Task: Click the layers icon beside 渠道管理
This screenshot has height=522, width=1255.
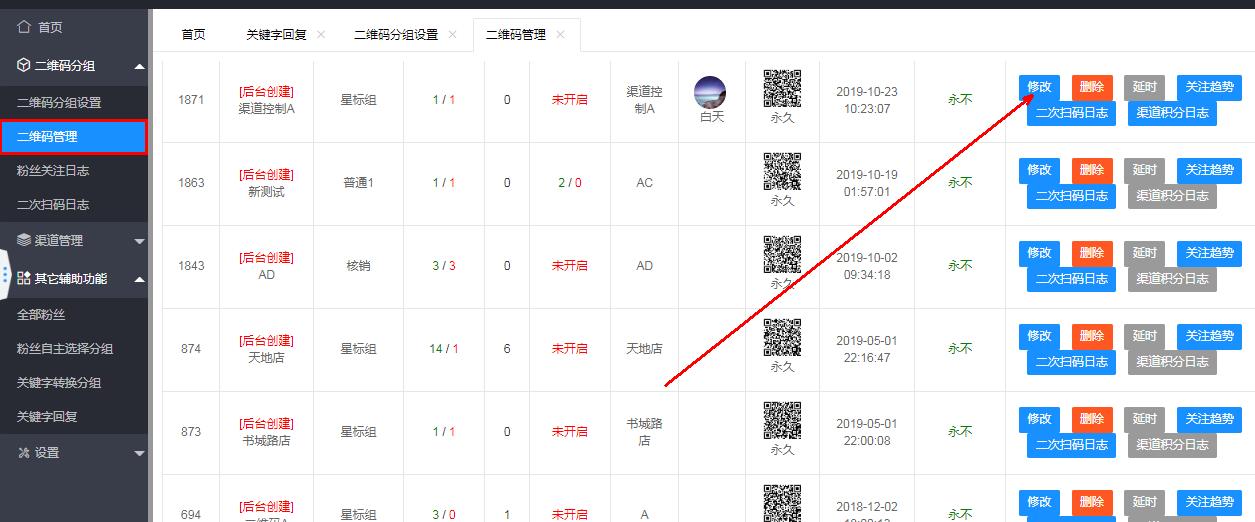Action: [x=24, y=240]
